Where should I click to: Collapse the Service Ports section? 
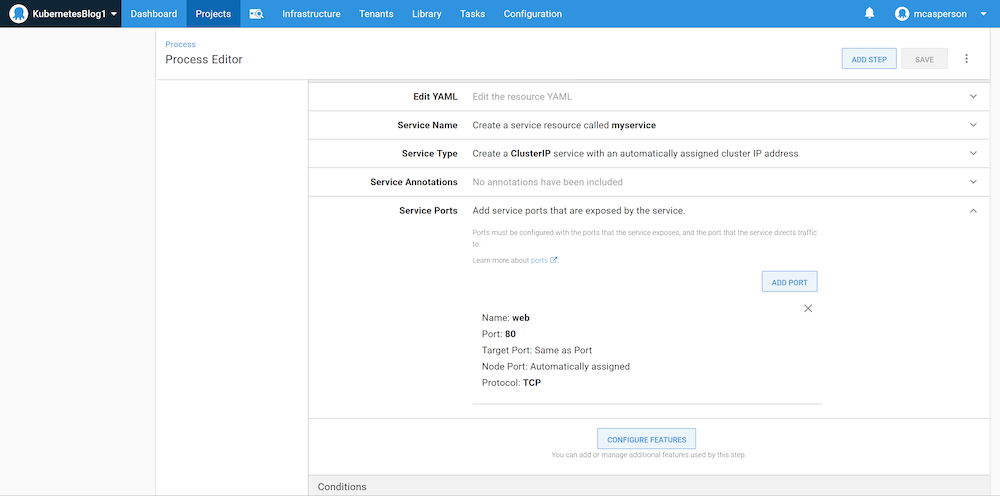point(973,210)
